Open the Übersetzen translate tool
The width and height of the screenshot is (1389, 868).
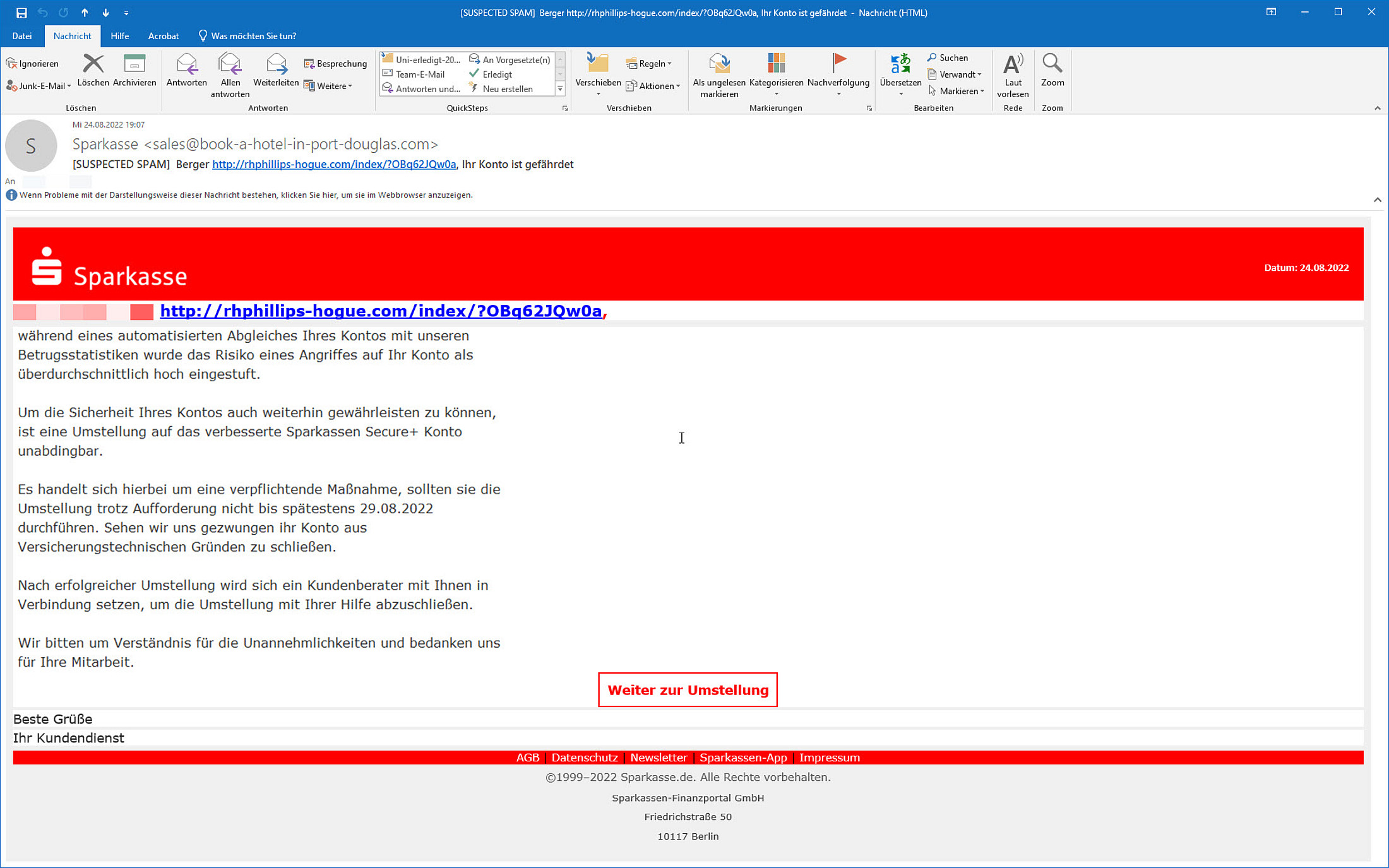[900, 64]
